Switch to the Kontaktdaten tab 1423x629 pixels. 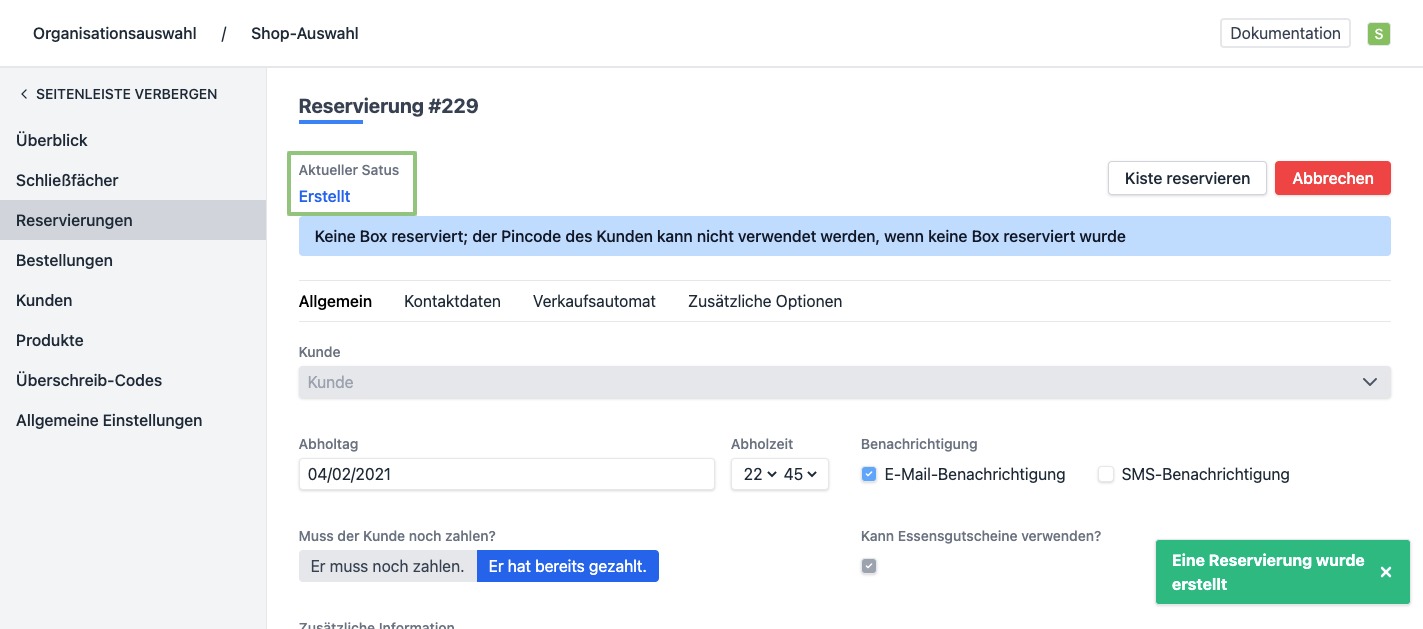click(x=452, y=301)
